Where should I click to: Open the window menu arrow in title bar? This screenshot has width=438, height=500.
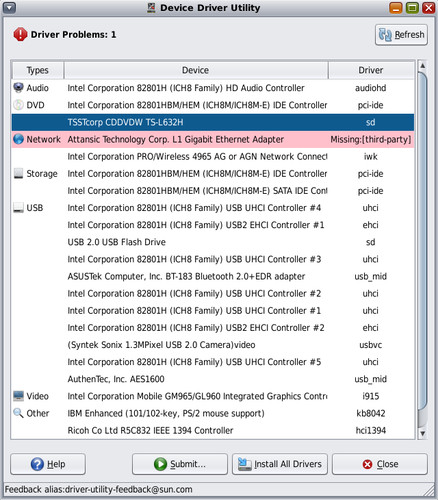(x=10, y=8)
